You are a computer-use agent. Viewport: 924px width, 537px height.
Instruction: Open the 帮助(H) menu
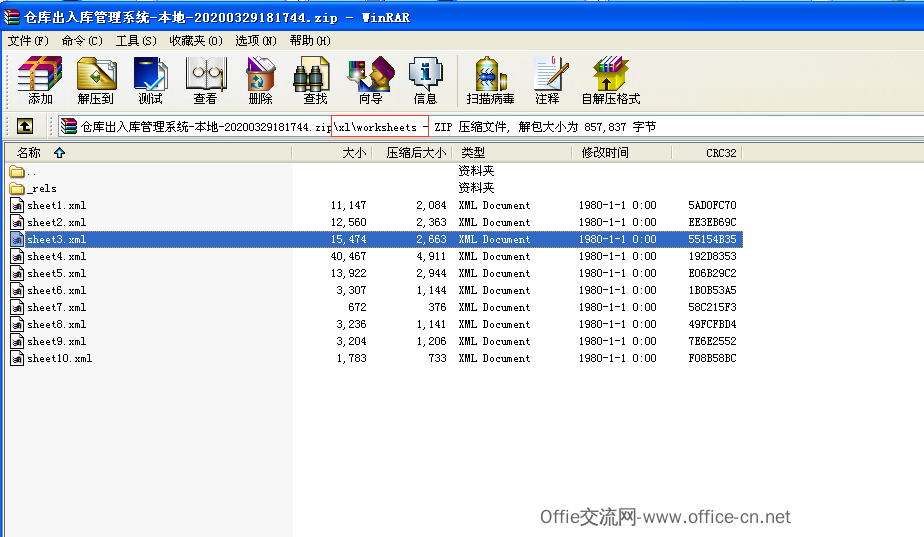click(x=310, y=41)
